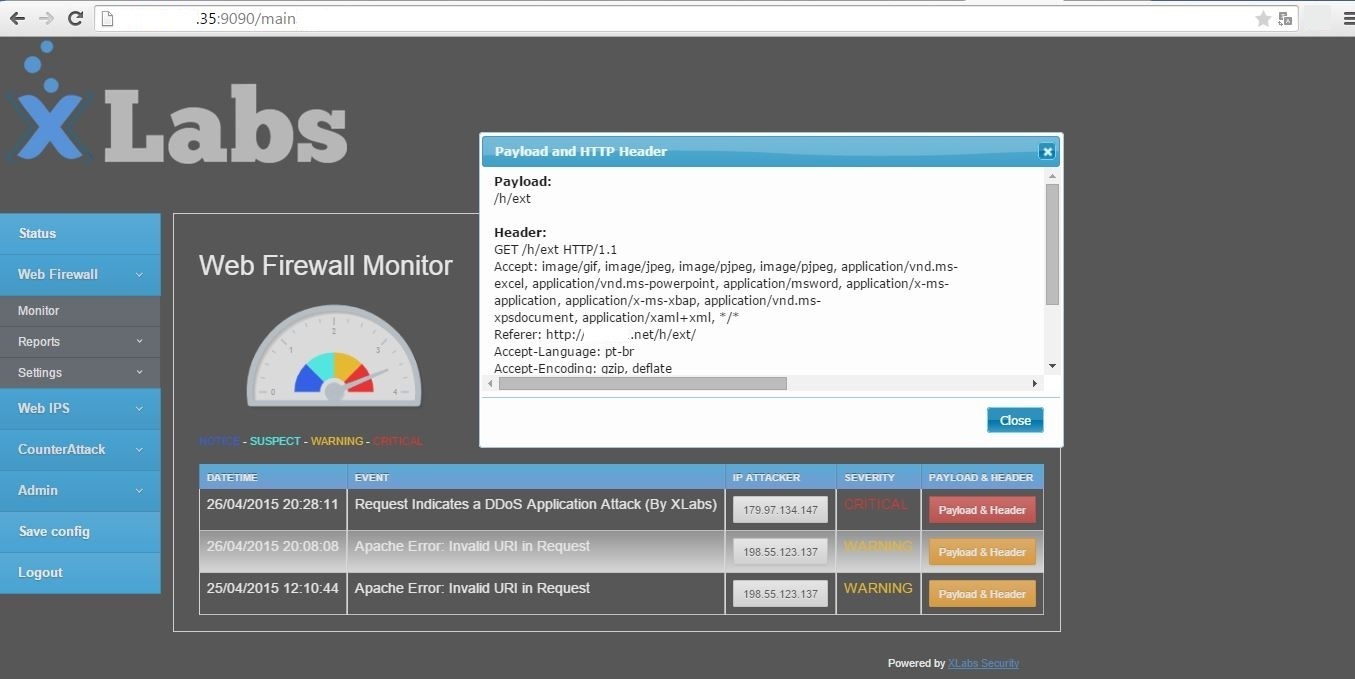Click the SUSPECT label in the gauge legend

click(275, 441)
